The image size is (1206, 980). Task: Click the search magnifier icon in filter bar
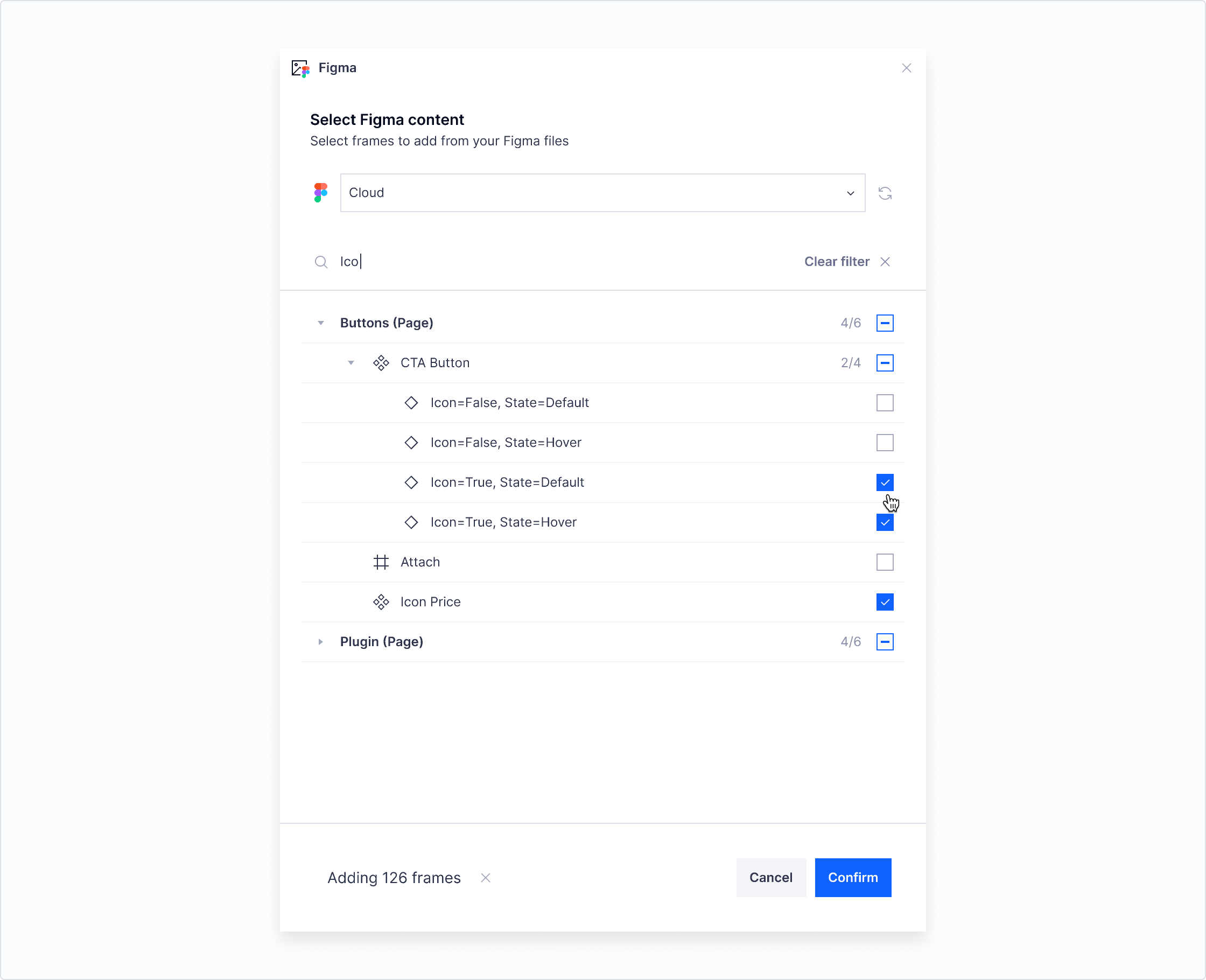[x=319, y=261]
